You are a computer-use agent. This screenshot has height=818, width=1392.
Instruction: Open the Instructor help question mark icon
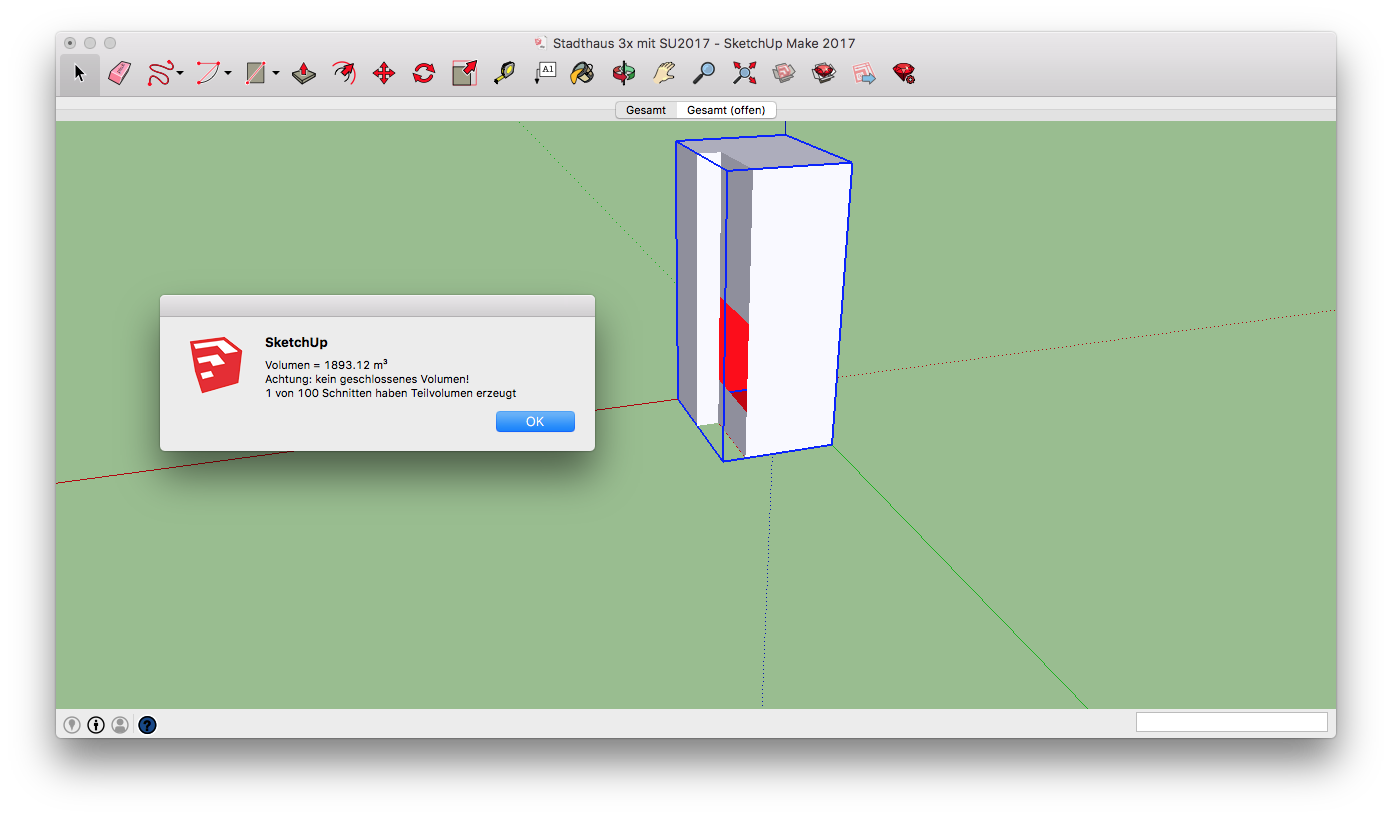(147, 725)
